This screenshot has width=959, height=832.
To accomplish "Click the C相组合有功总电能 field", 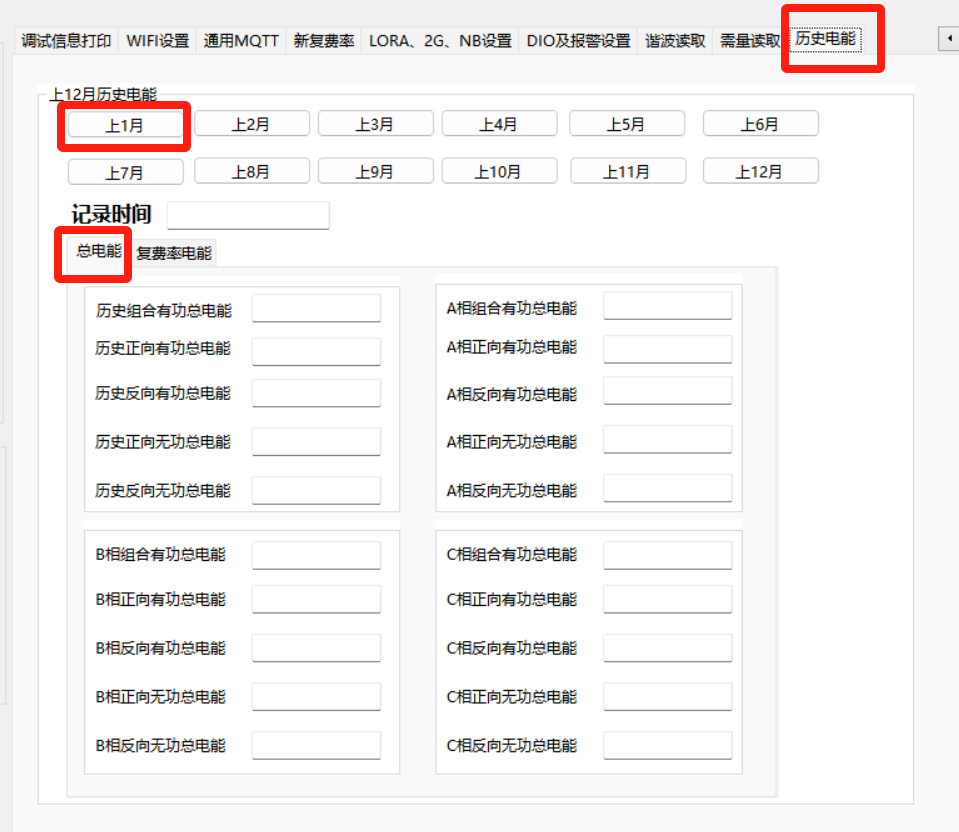I will click(667, 556).
